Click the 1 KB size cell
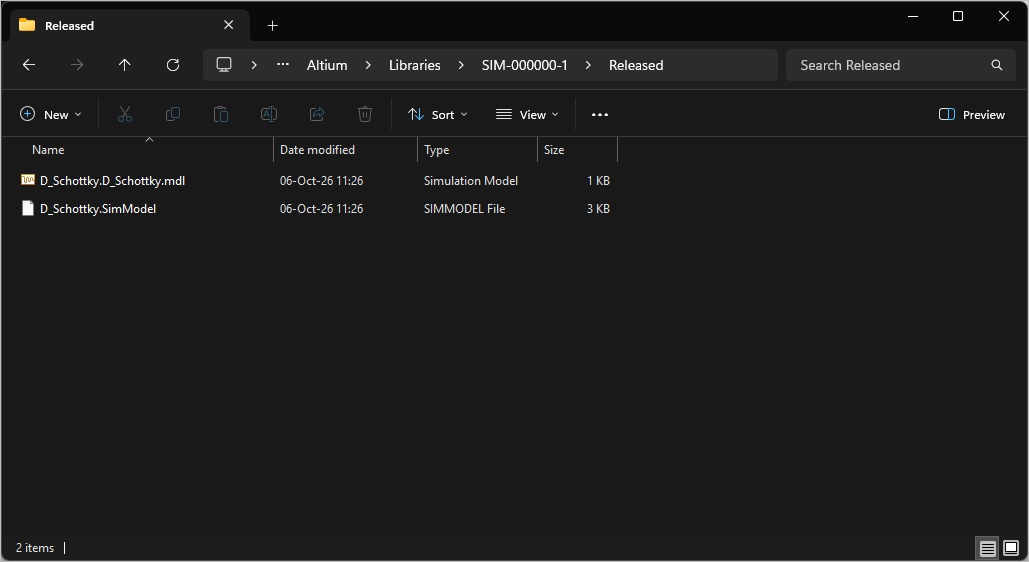The image size is (1029, 562). click(x=598, y=181)
